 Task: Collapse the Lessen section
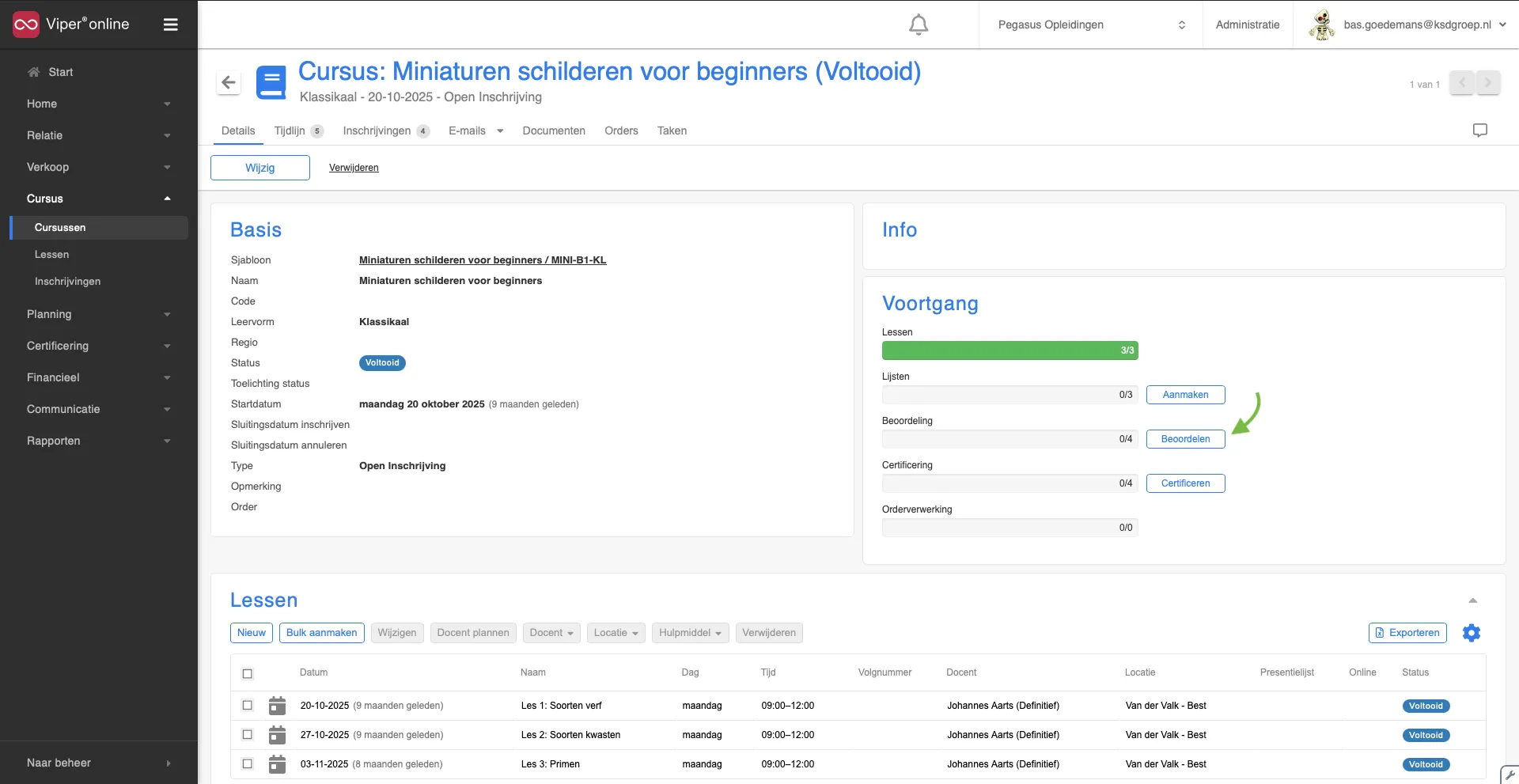click(x=1472, y=600)
